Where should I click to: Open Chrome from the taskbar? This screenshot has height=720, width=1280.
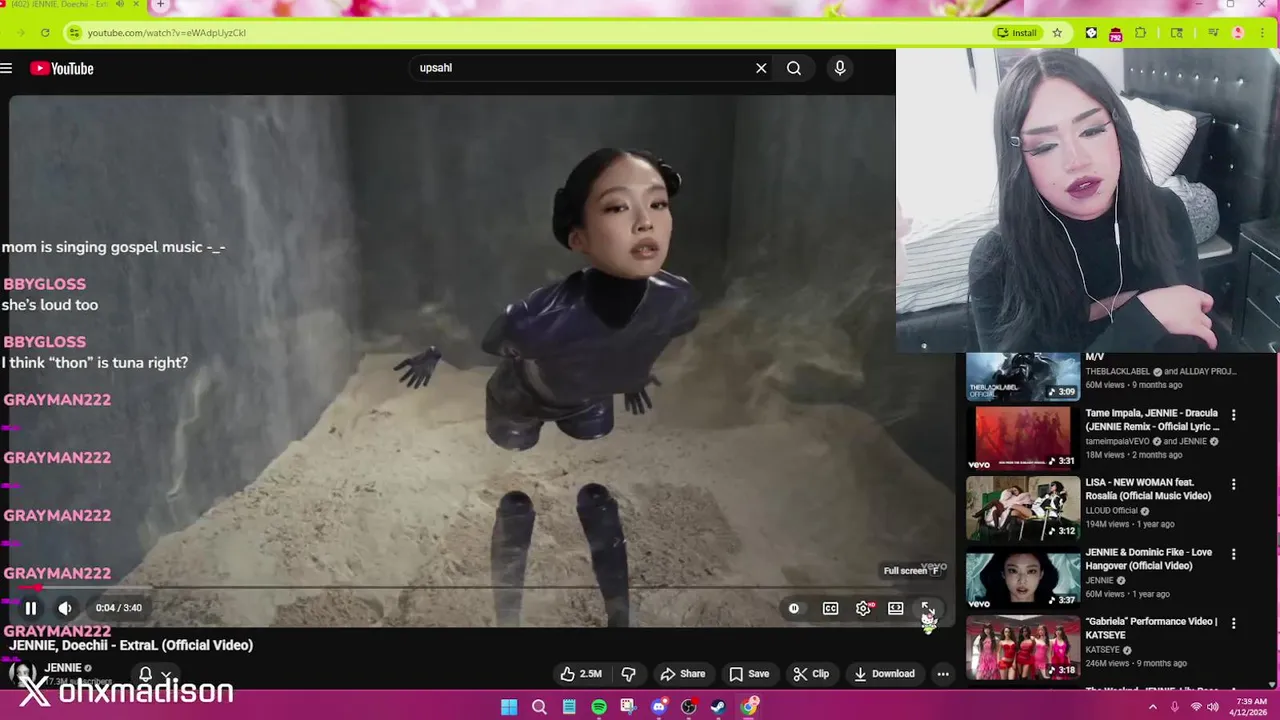click(x=749, y=707)
